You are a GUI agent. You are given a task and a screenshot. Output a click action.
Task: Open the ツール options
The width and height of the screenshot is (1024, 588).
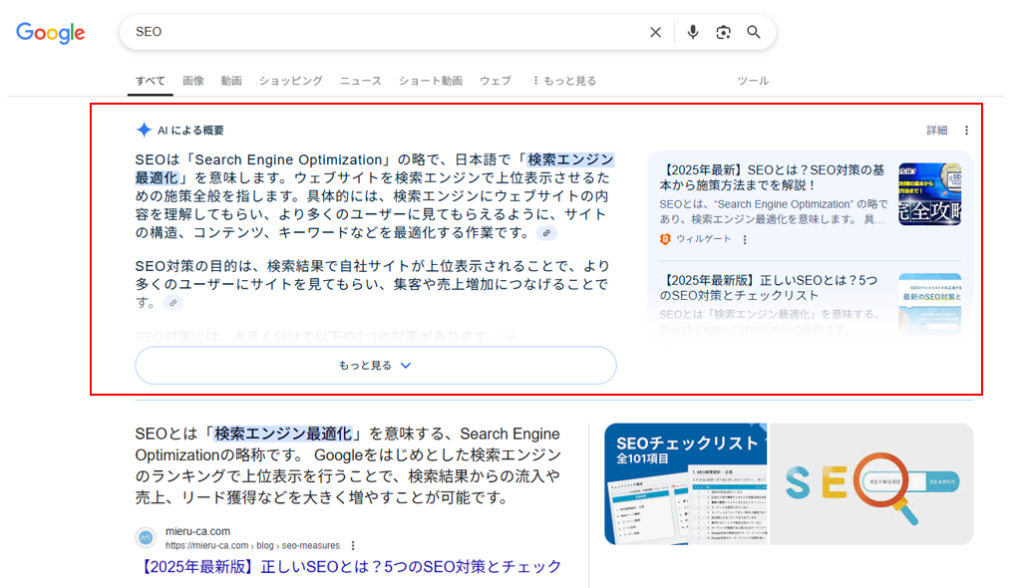753,81
